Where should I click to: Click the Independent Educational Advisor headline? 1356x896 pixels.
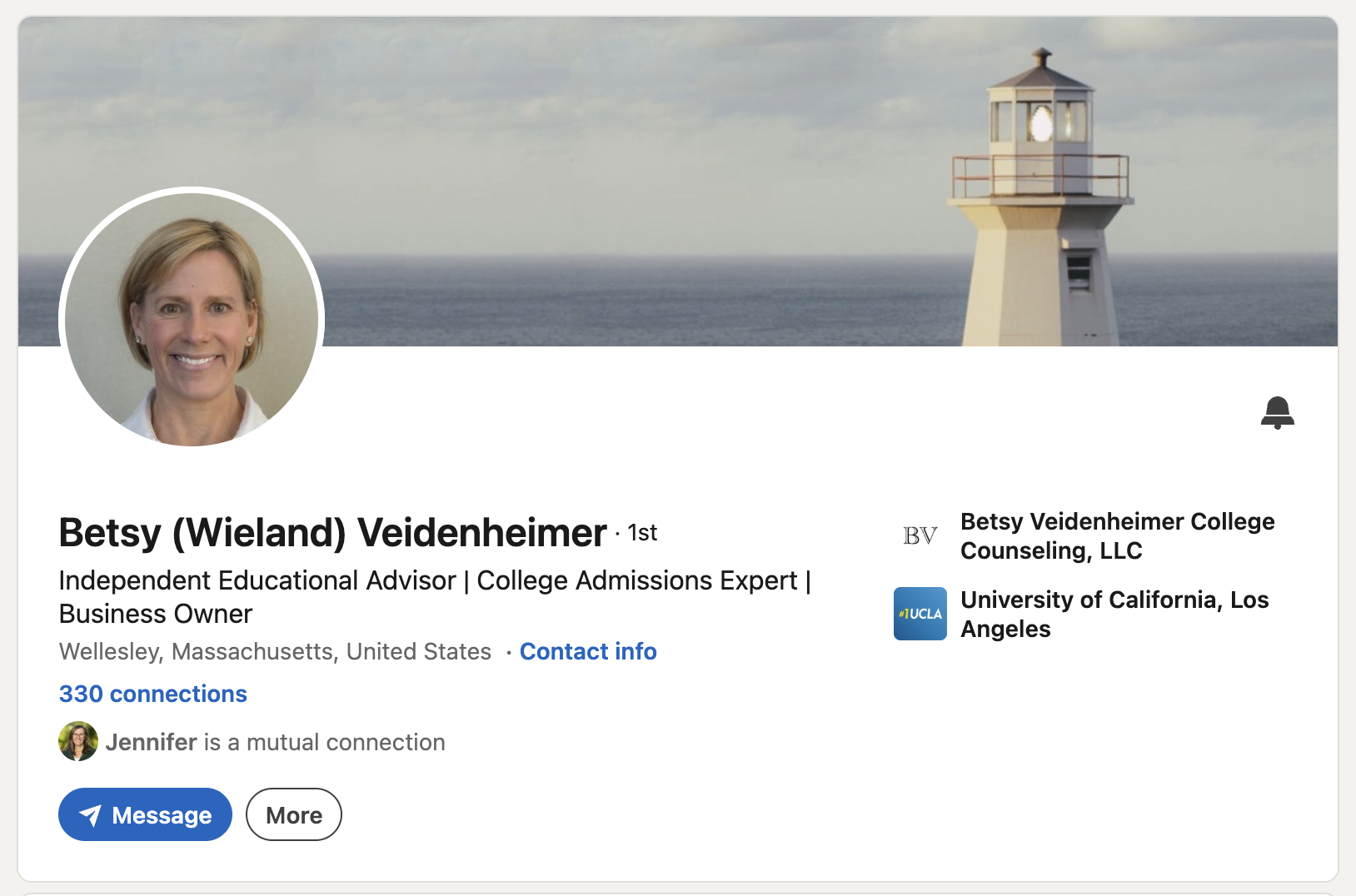(x=435, y=597)
